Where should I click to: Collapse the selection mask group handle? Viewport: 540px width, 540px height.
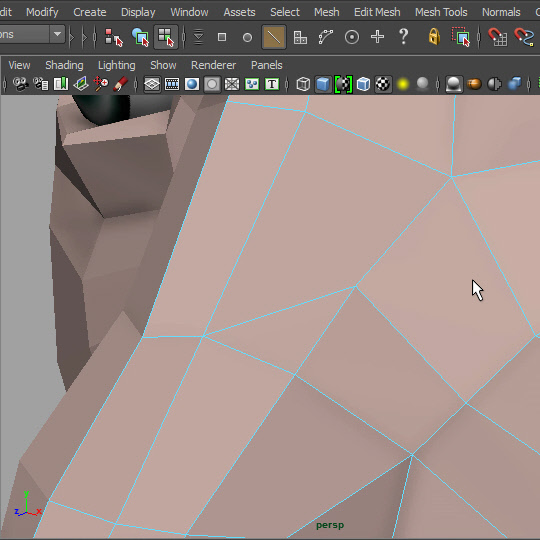click(x=184, y=37)
